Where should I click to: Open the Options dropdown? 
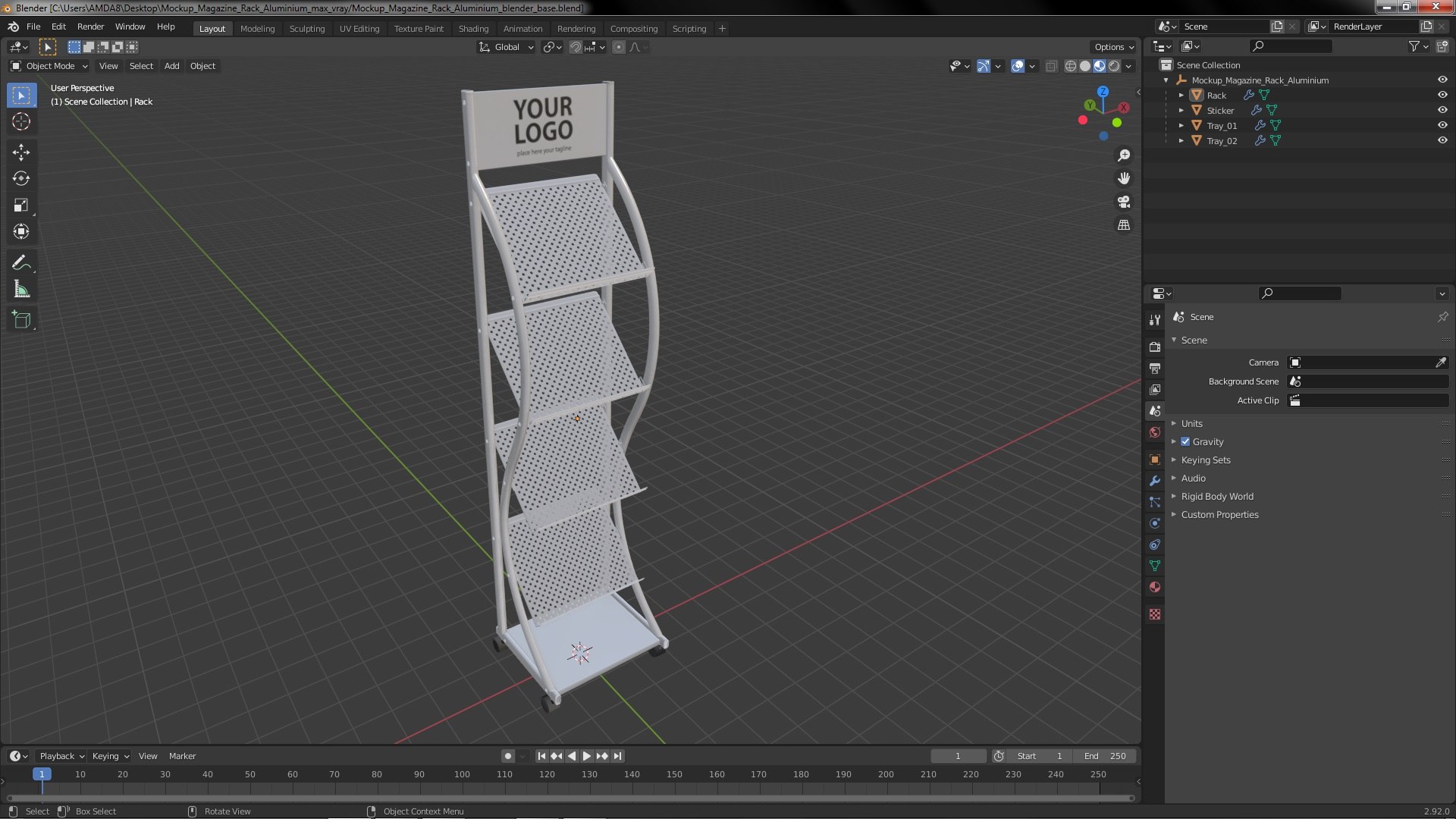tap(1114, 47)
